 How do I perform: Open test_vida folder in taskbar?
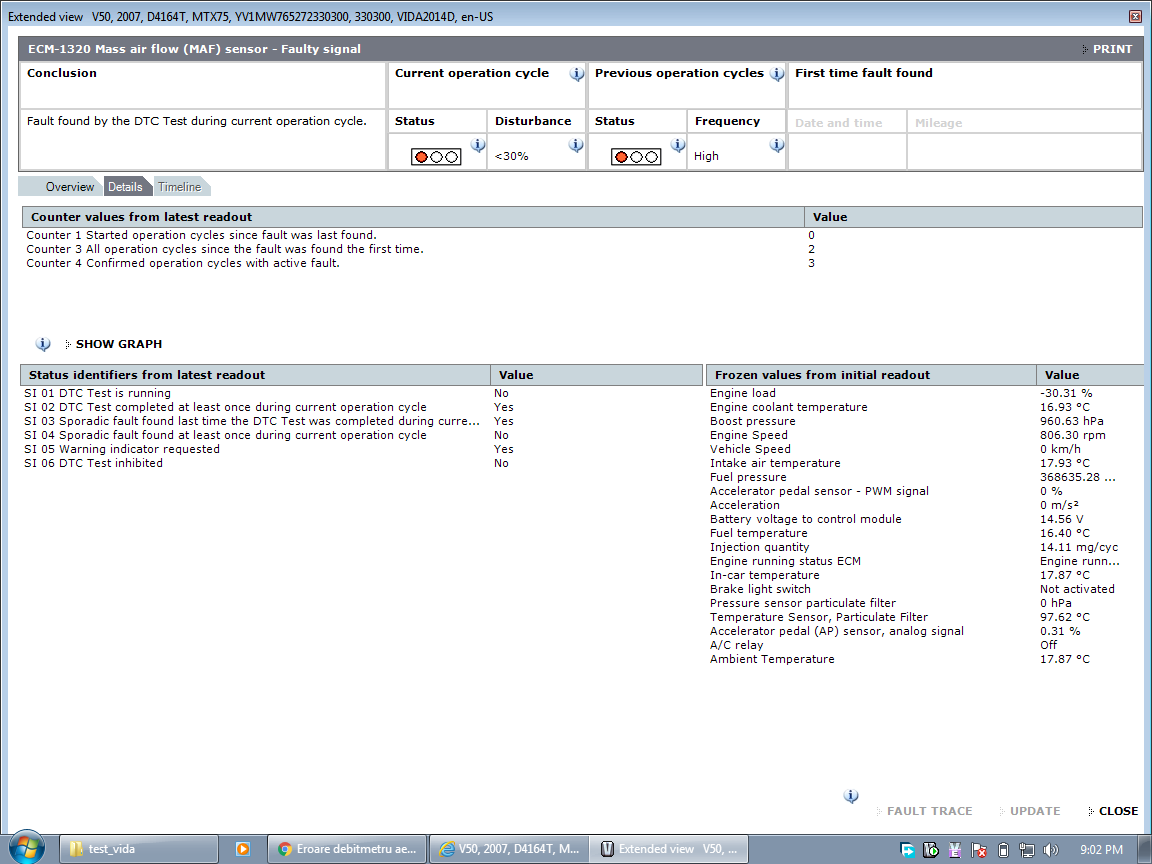click(139, 849)
